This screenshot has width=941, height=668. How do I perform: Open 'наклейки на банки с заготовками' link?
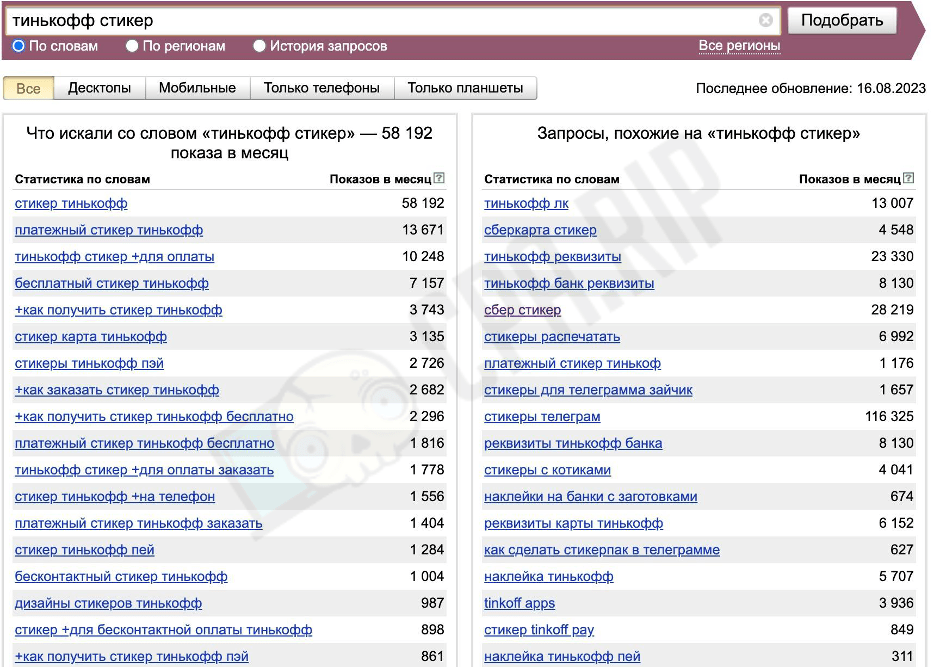(591, 497)
